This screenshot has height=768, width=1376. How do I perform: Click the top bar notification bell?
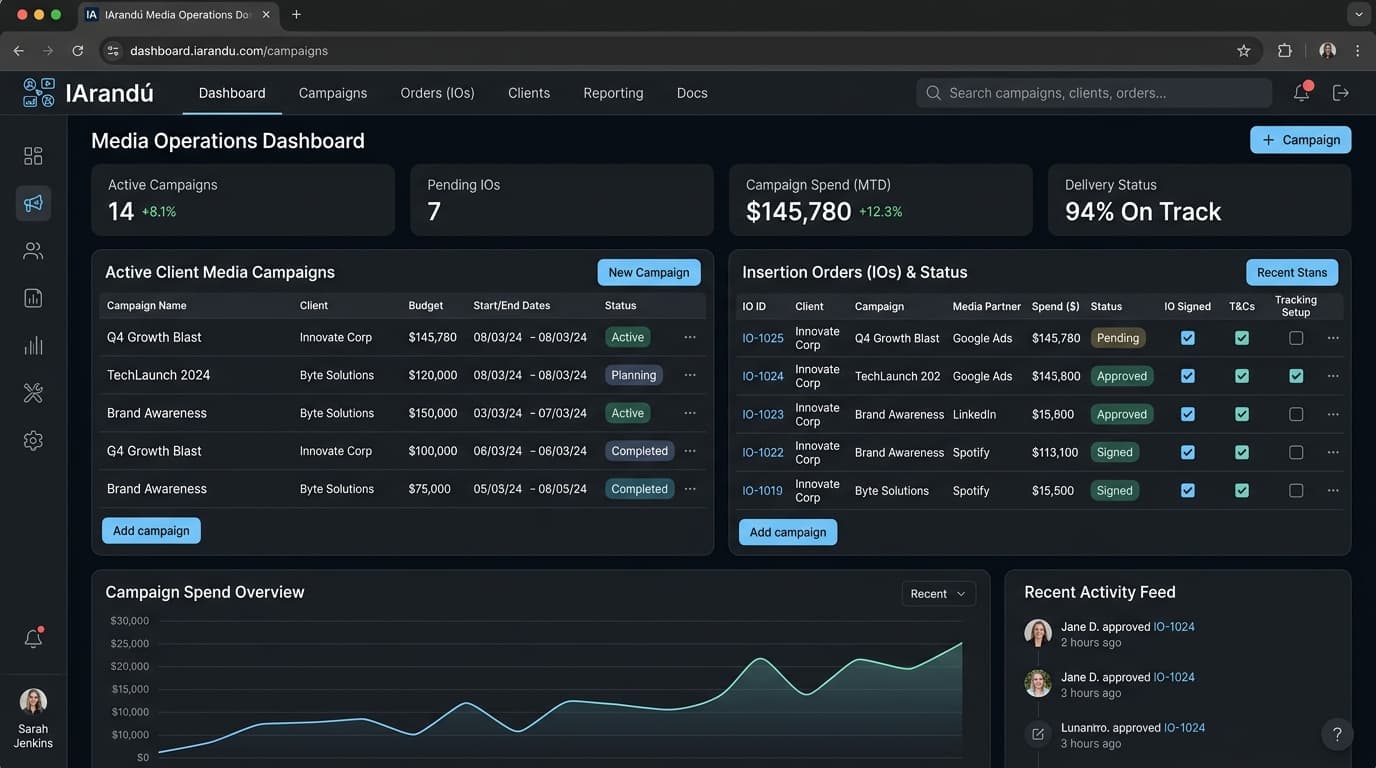click(x=1301, y=92)
